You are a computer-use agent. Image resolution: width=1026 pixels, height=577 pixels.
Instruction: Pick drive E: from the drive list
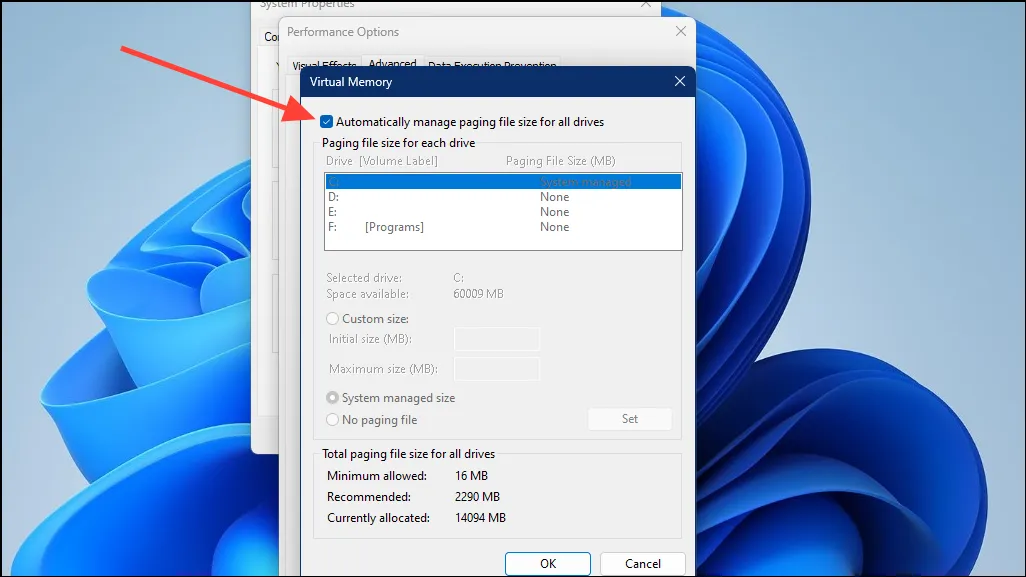coord(502,212)
